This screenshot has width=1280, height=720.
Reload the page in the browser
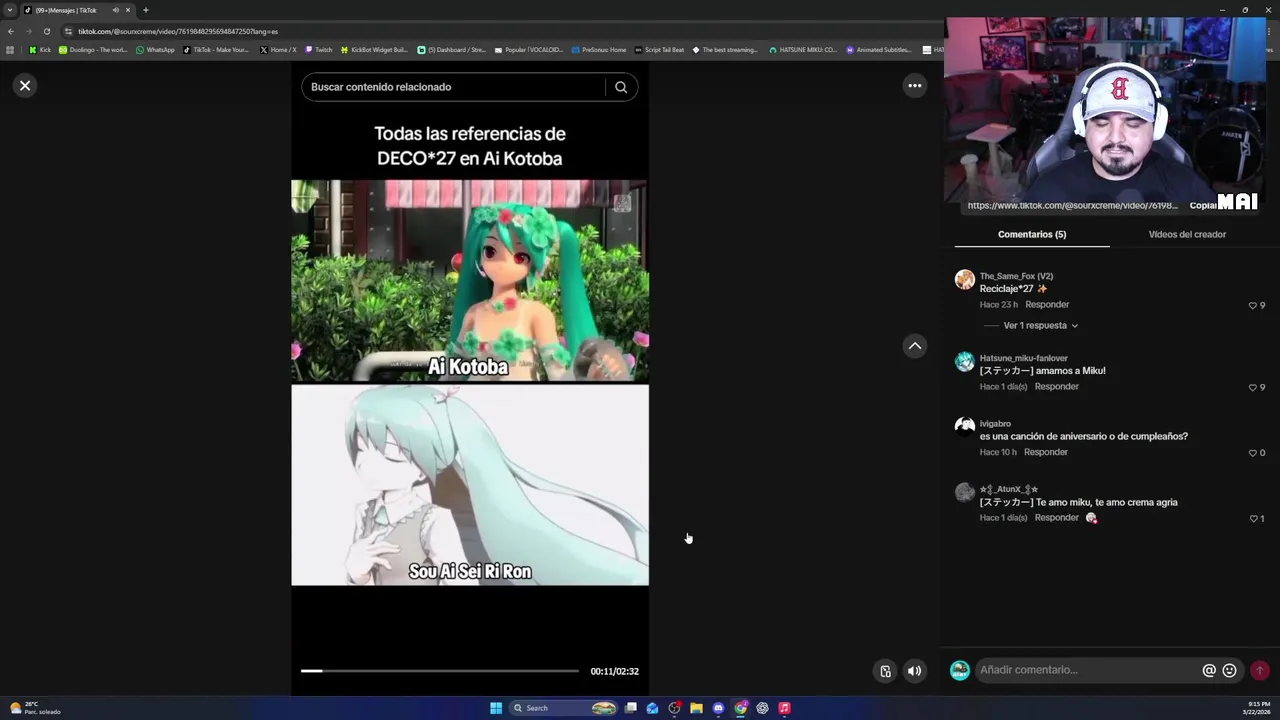[x=46, y=31]
